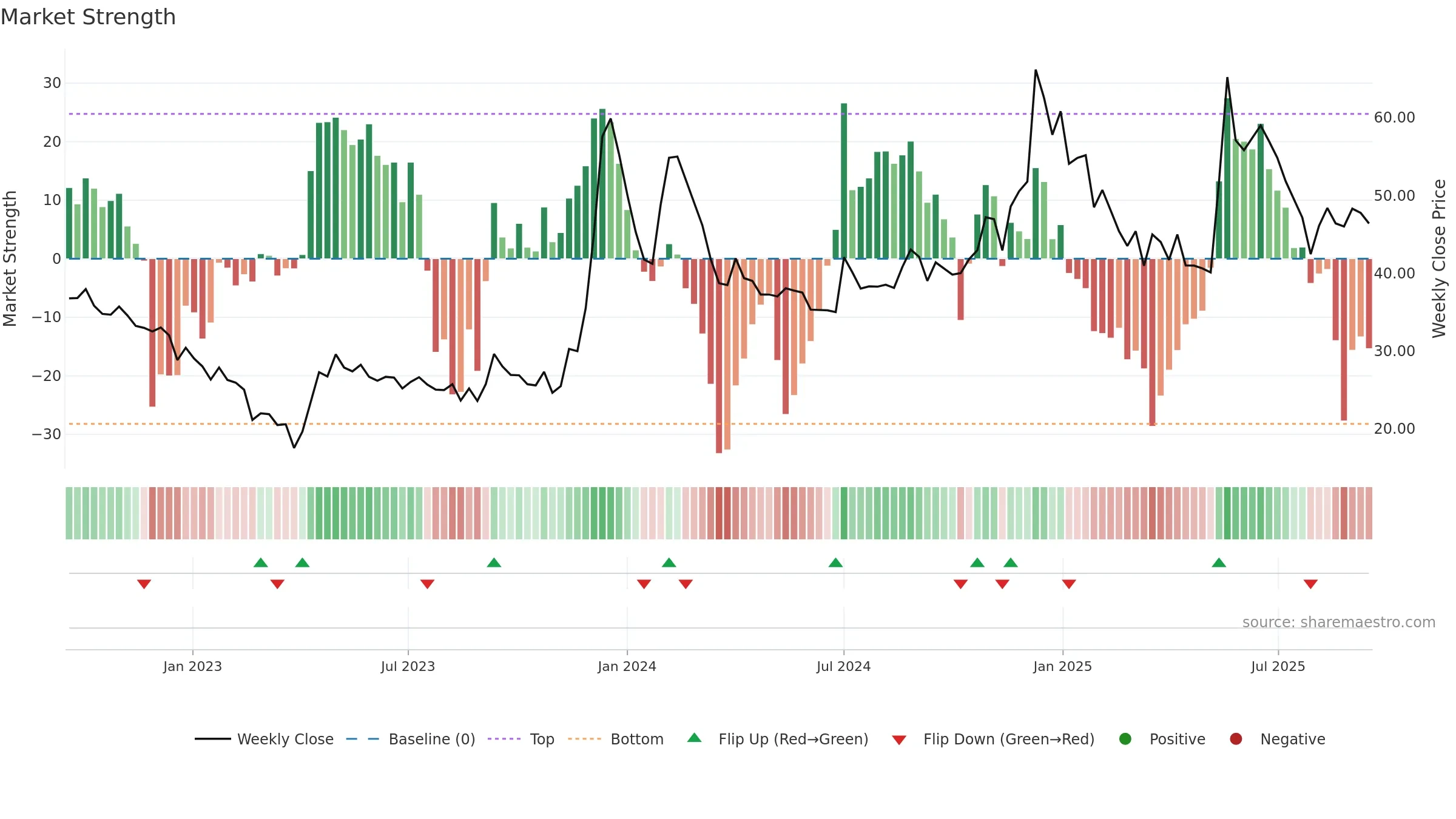The width and height of the screenshot is (1456, 819).
Task: Click the flip-down marker right after Jan 2025
Action: pos(1069,584)
